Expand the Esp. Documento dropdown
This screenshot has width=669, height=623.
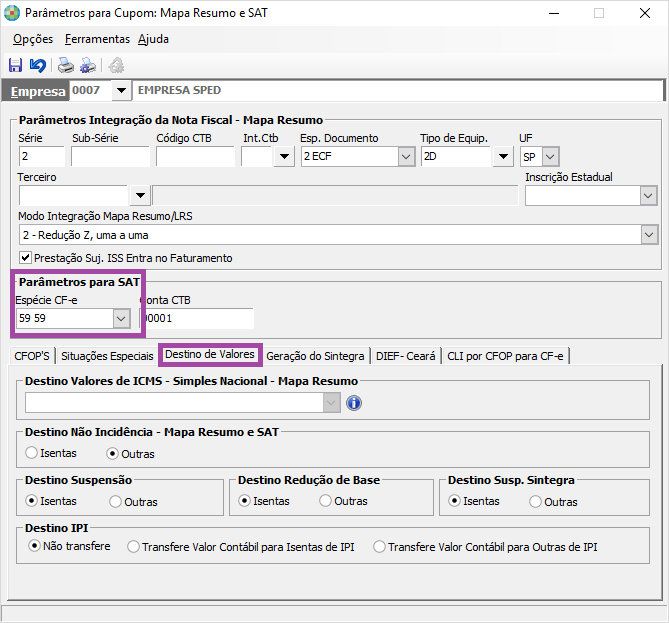[x=405, y=157]
